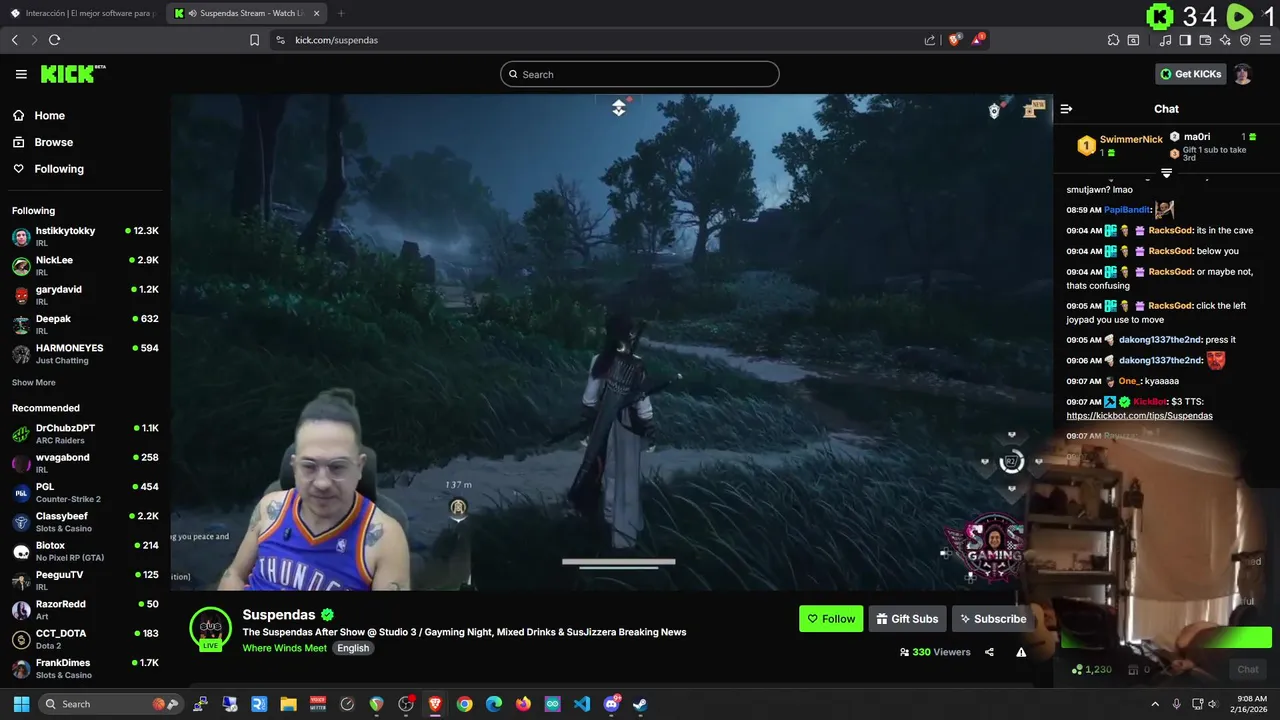View site information icon
Image resolution: width=1280 pixels, height=720 pixels.
pos(280,40)
